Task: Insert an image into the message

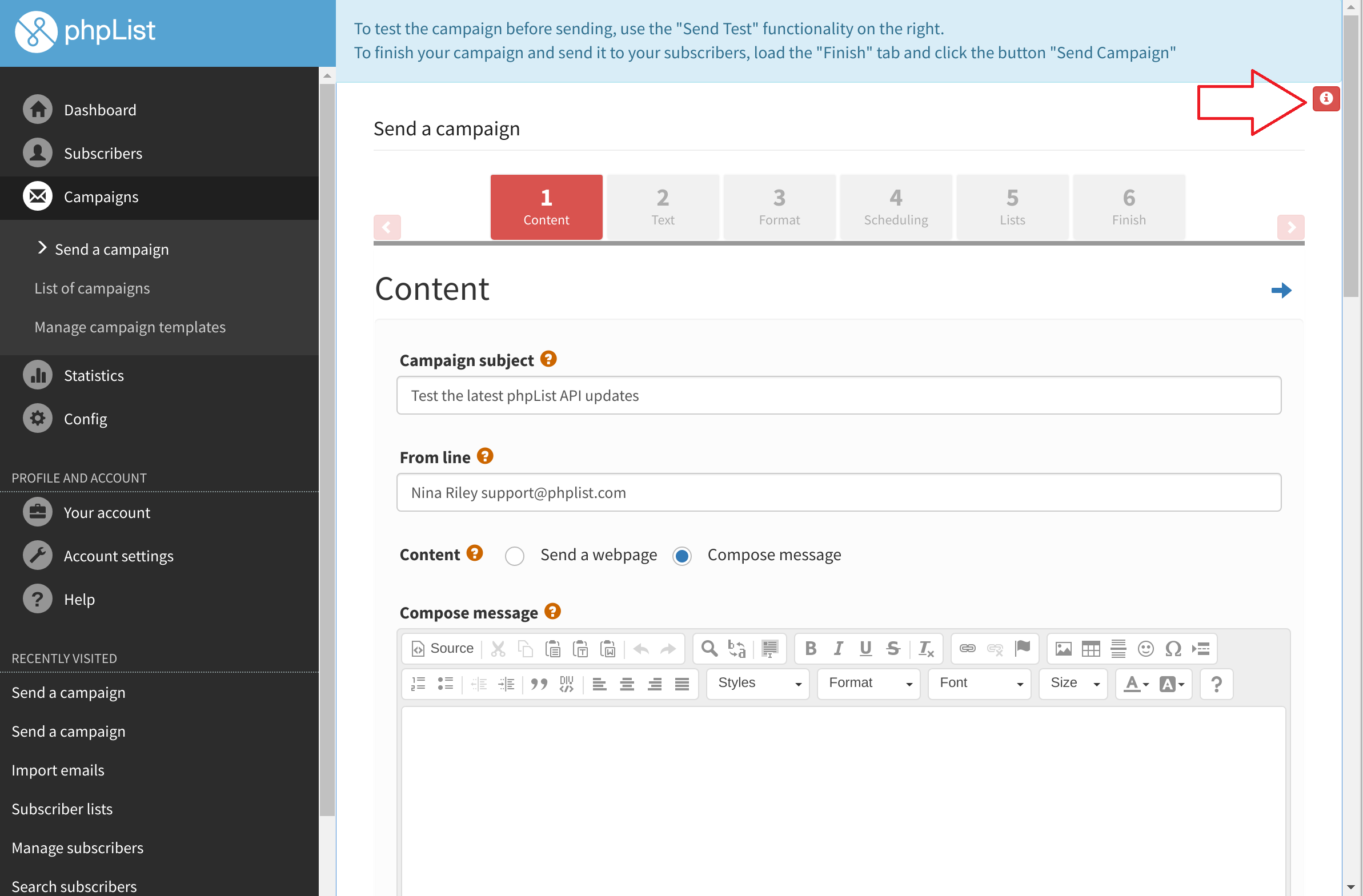Action: (1064, 649)
